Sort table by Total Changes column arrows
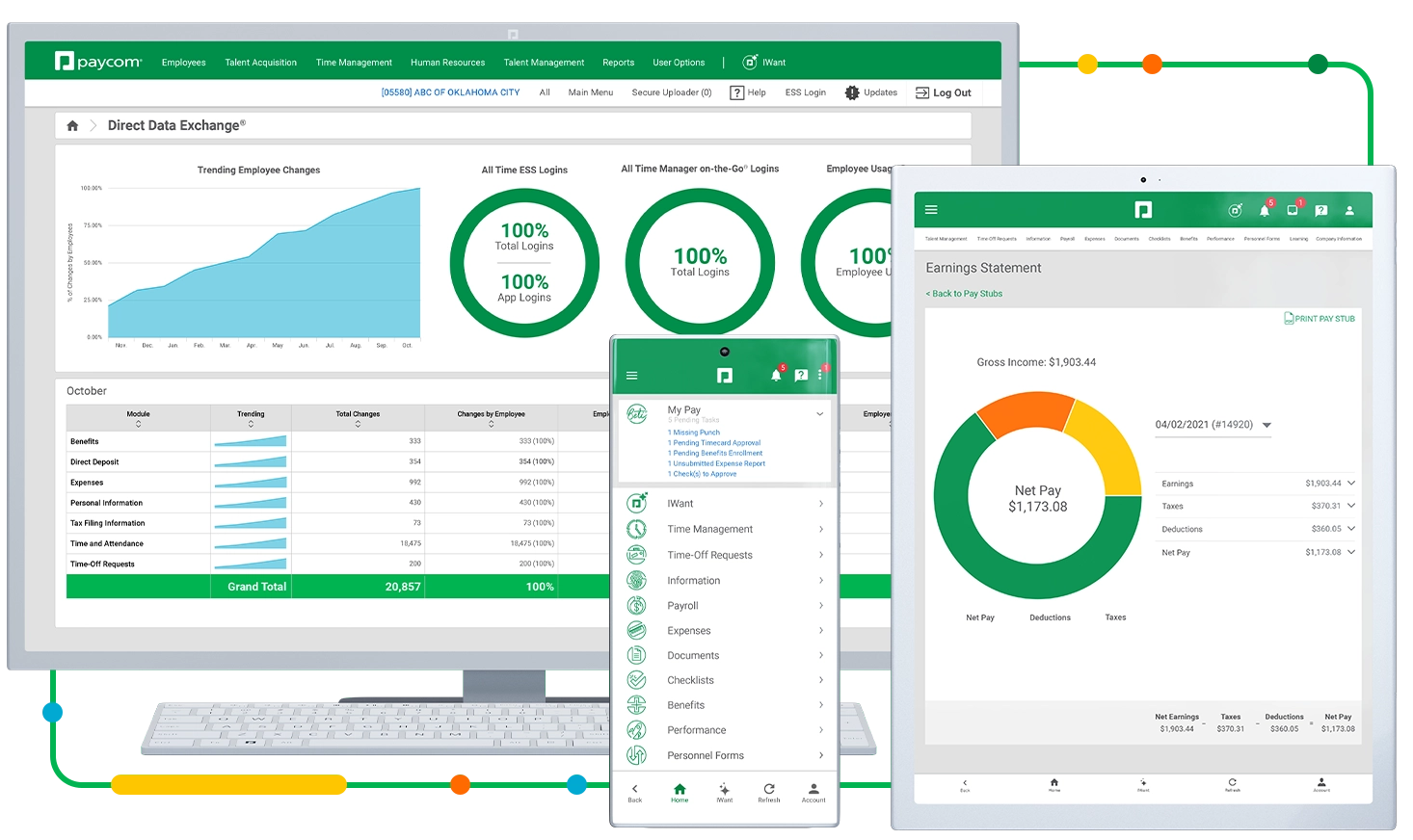1413x840 pixels. (x=358, y=424)
